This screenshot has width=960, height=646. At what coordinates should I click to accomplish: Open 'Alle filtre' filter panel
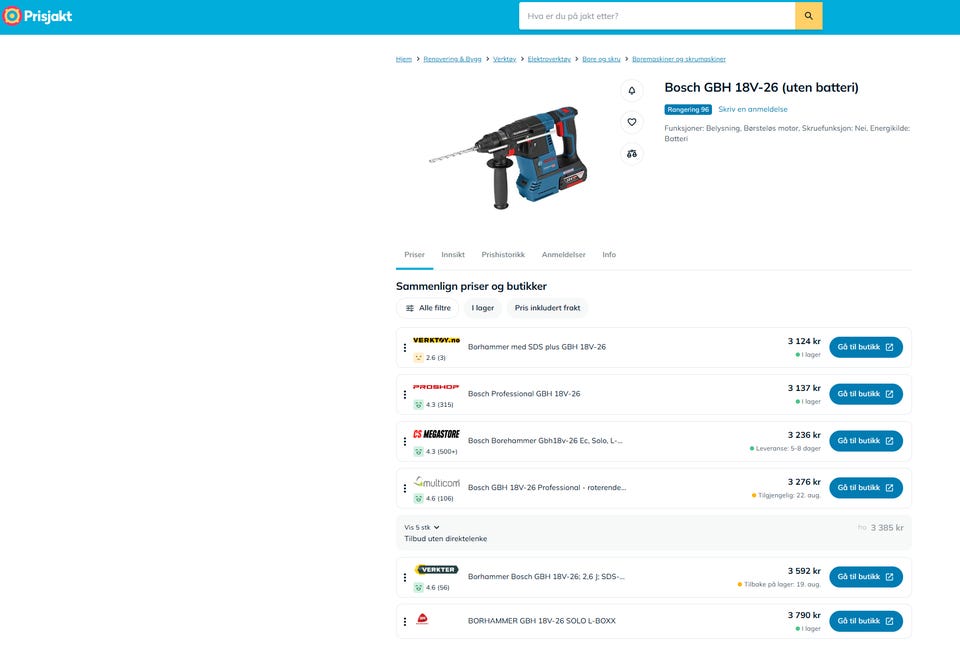(x=428, y=308)
